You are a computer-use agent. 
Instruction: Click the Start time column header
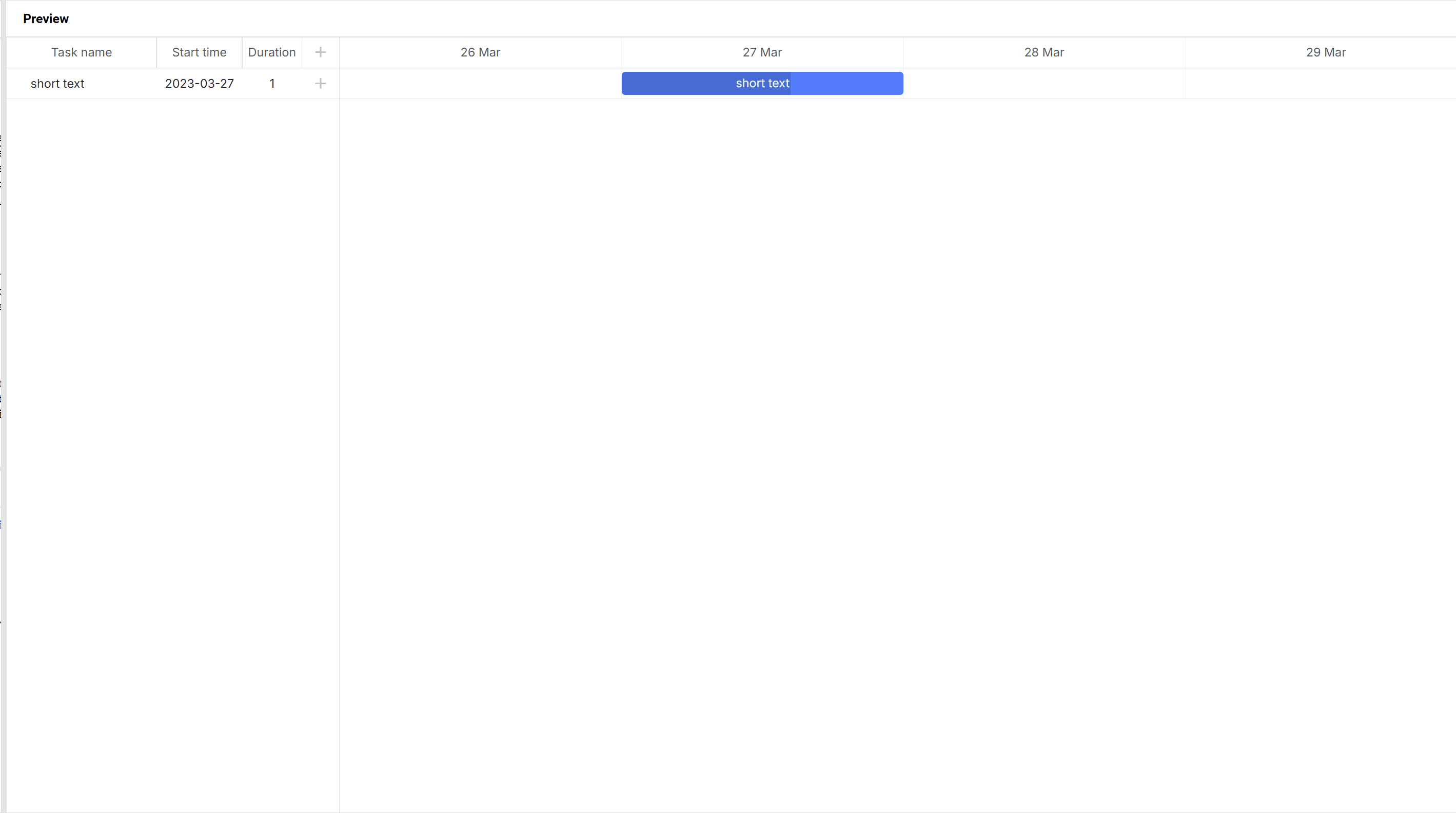(x=199, y=52)
